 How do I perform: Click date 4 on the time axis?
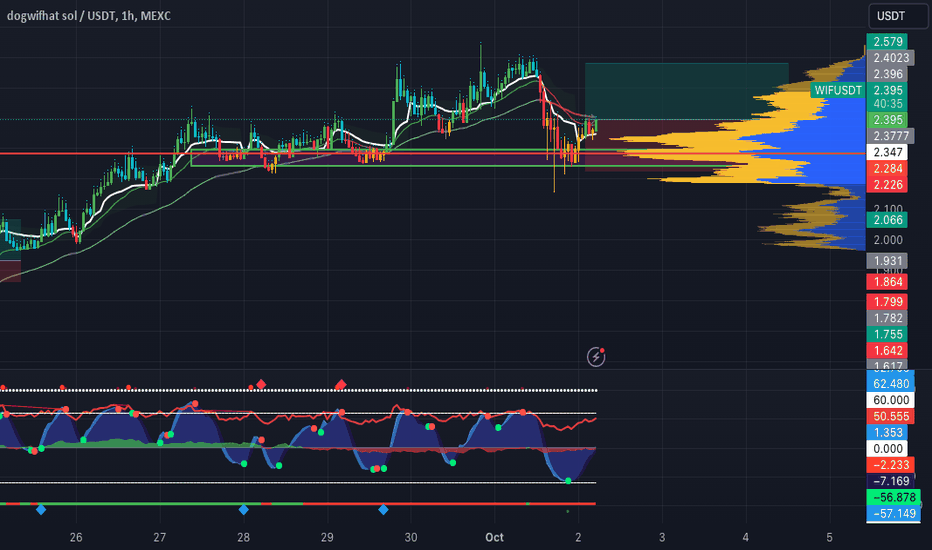[x=745, y=538]
